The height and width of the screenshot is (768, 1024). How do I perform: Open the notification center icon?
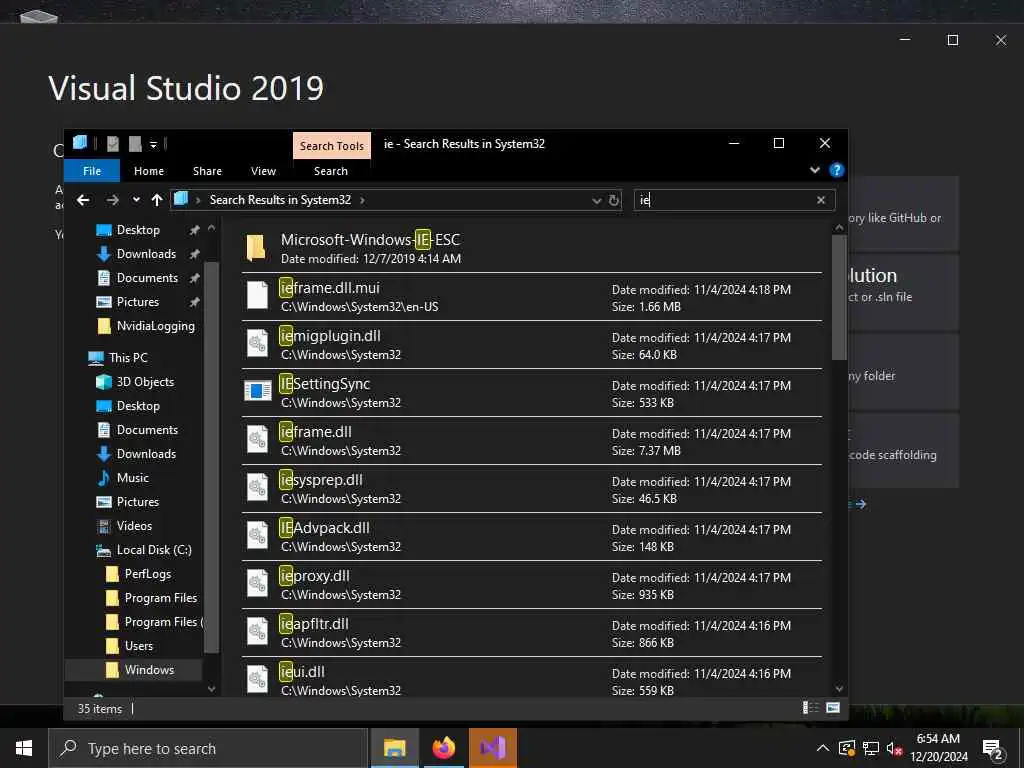click(993, 749)
